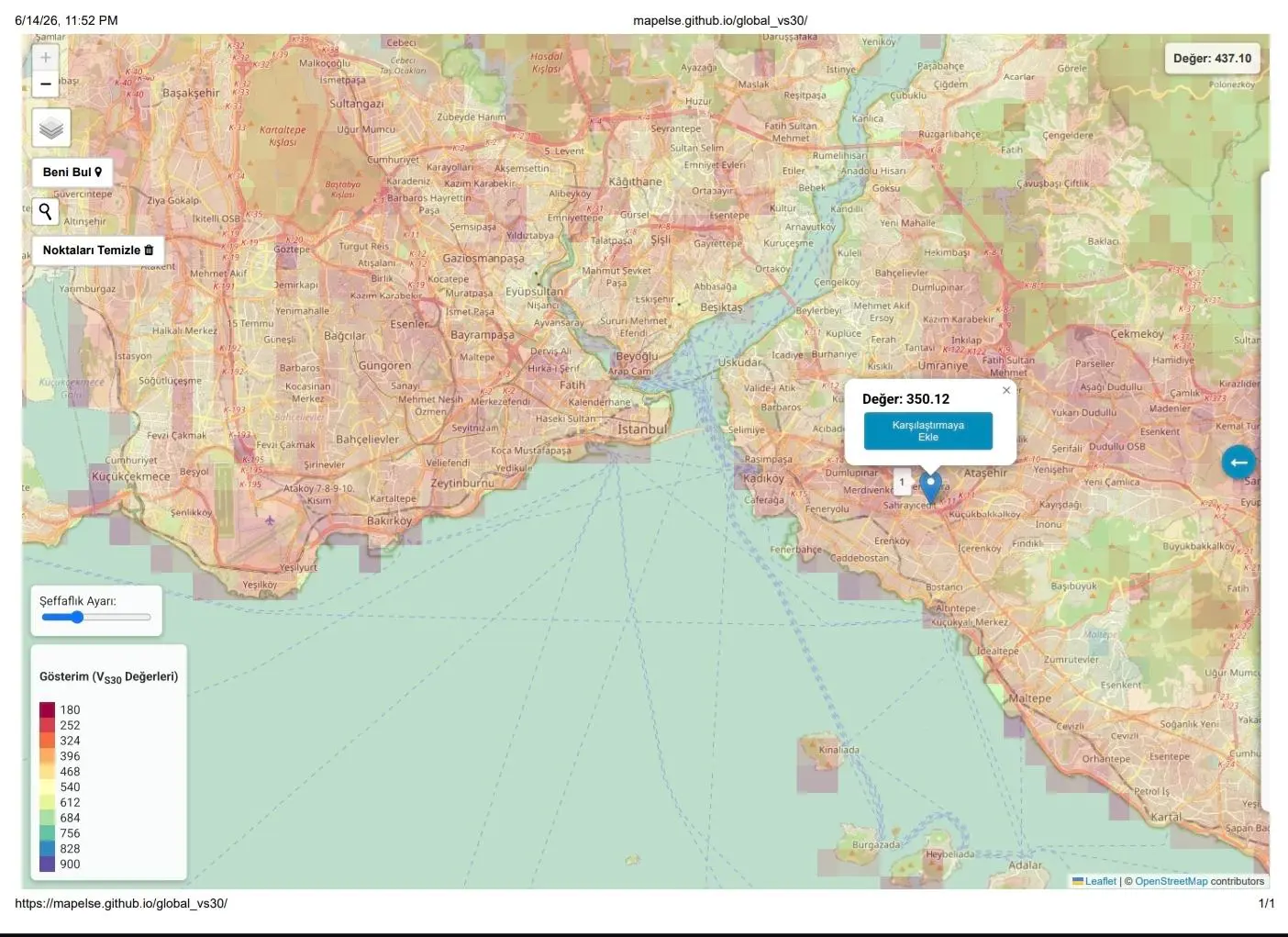Click the Üsküdar district label
This screenshot has height=937, width=1288.
point(739,363)
